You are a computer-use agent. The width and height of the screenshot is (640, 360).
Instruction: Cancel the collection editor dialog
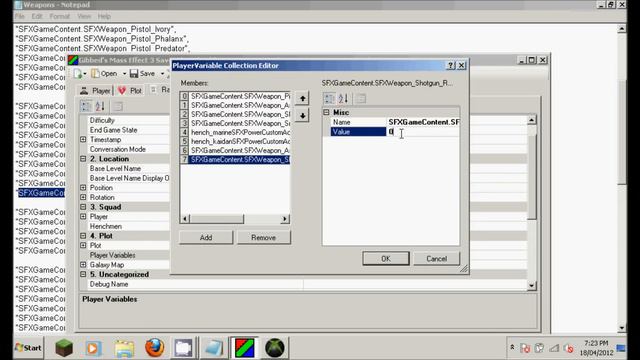click(436, 259)
